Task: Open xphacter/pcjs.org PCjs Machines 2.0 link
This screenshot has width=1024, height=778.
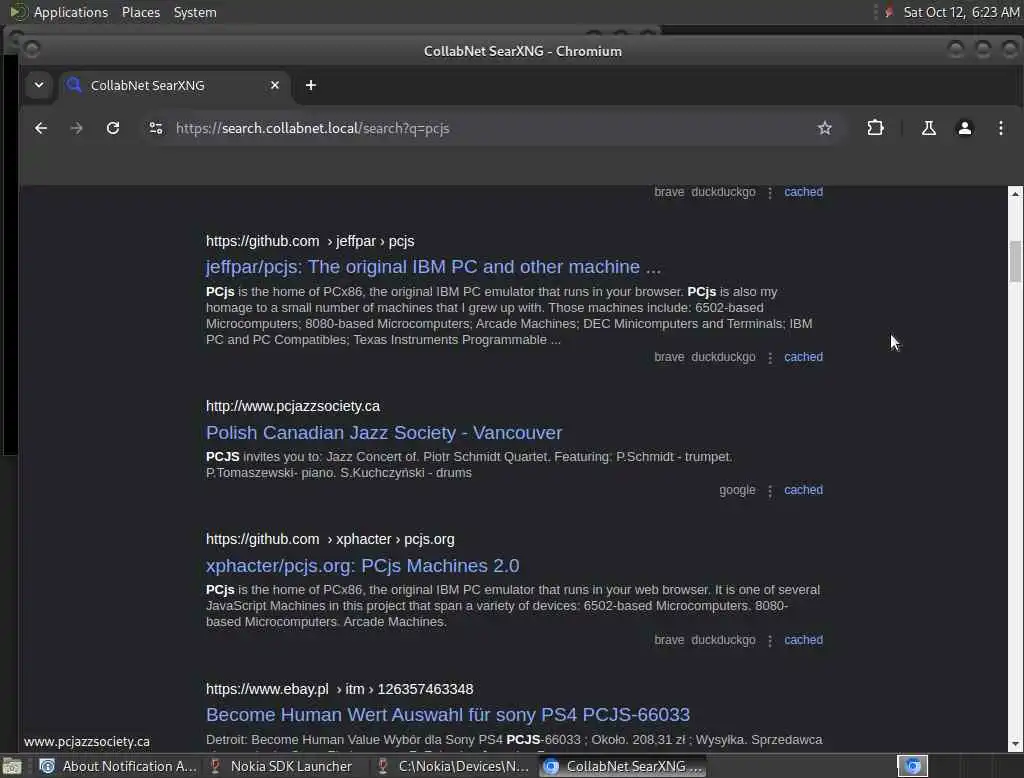Action: [x=362, y=566]
